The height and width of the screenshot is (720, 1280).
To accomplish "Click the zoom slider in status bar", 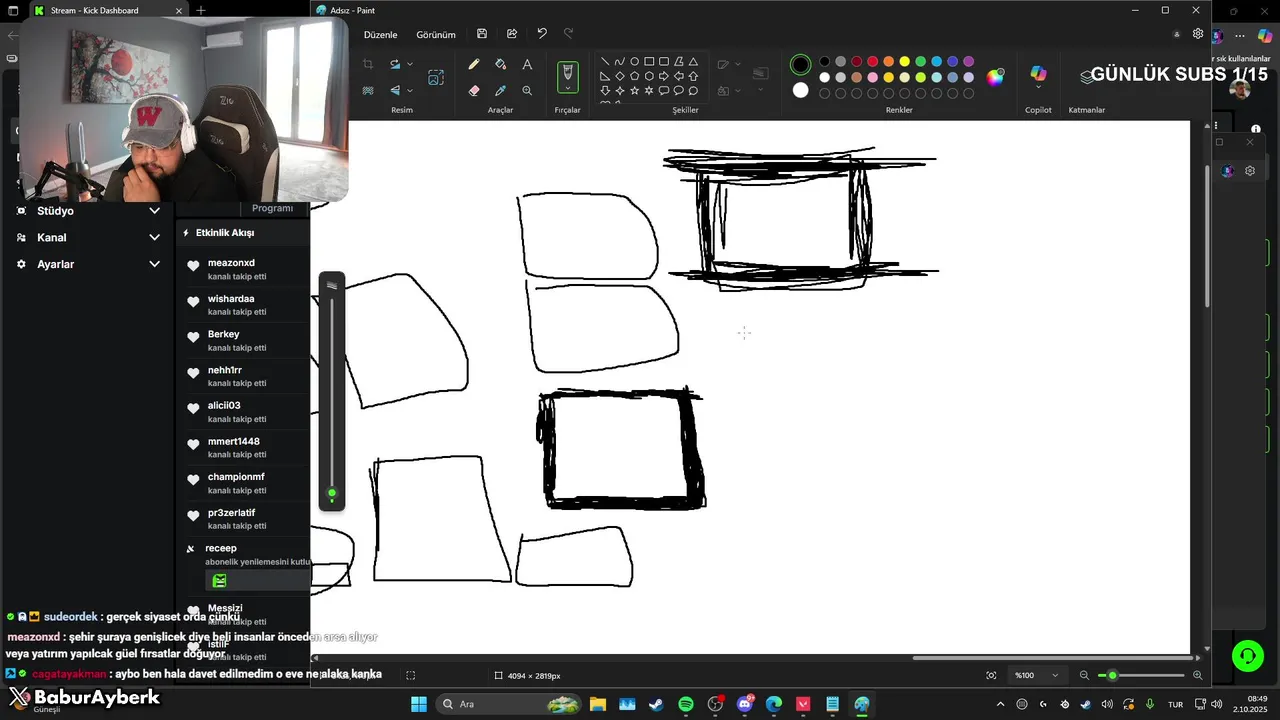I will (1141, 675).
